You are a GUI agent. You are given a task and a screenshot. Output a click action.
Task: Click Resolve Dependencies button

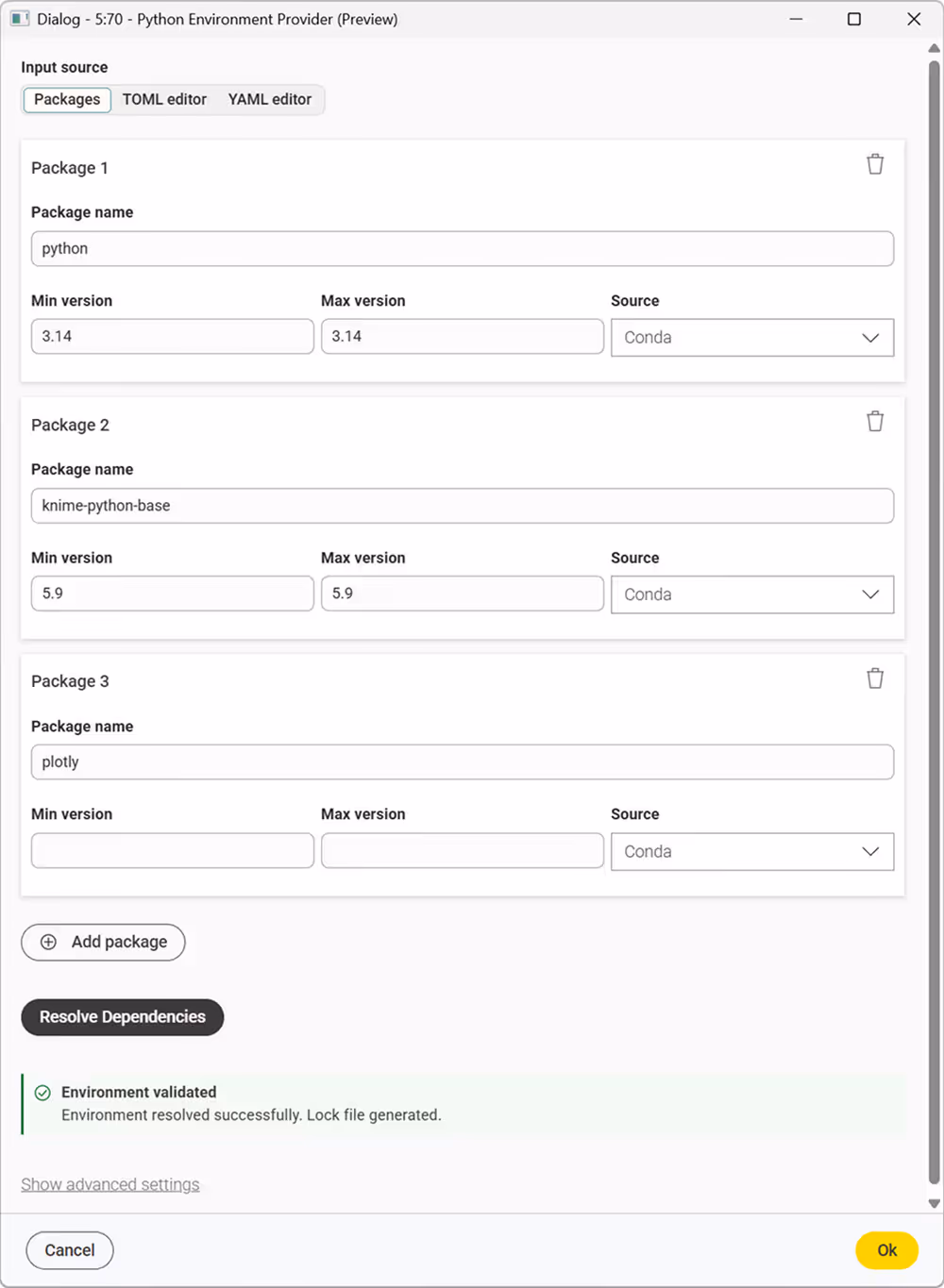[x=123, y=1017]
